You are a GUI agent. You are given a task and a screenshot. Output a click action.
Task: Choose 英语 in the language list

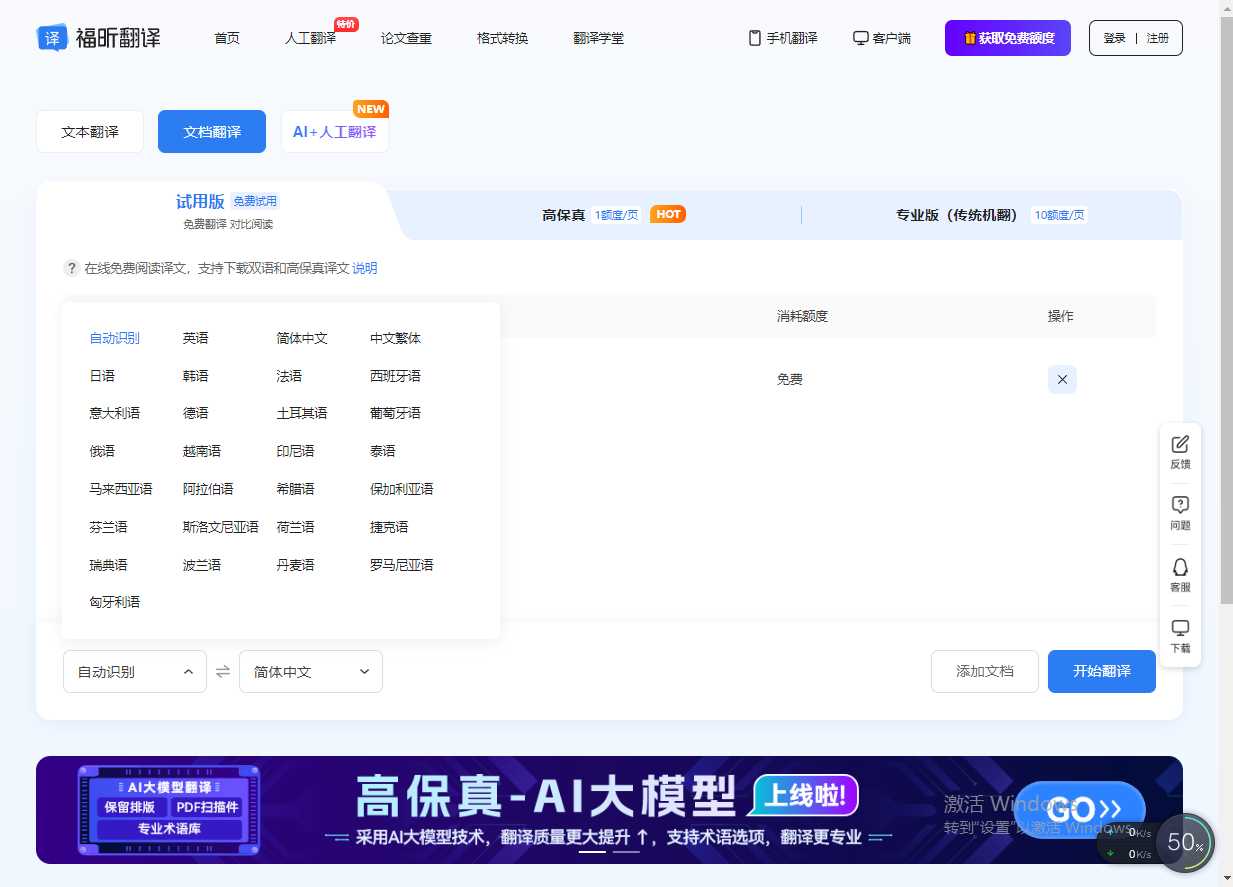click(x=195, y=338)
